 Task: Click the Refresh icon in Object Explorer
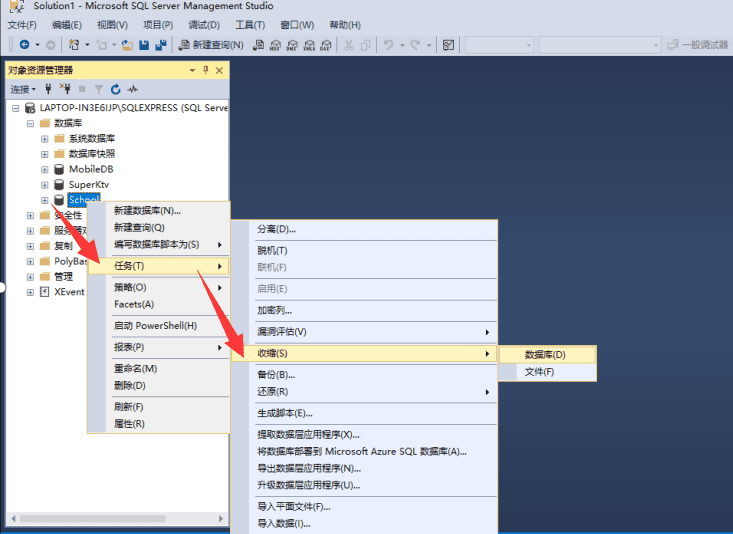(x=115, y=89)
